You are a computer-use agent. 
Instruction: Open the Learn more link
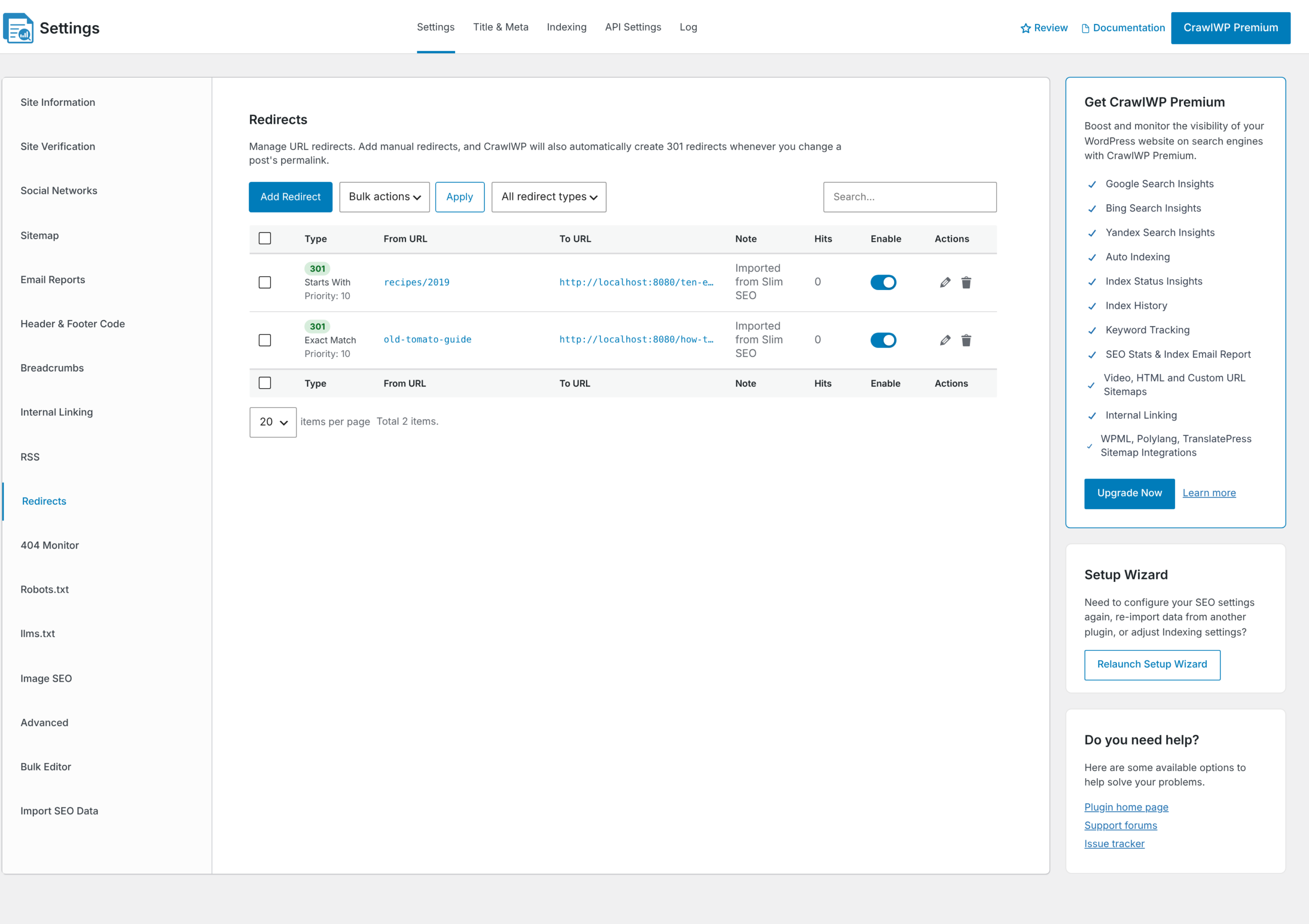coord(1209,493)
